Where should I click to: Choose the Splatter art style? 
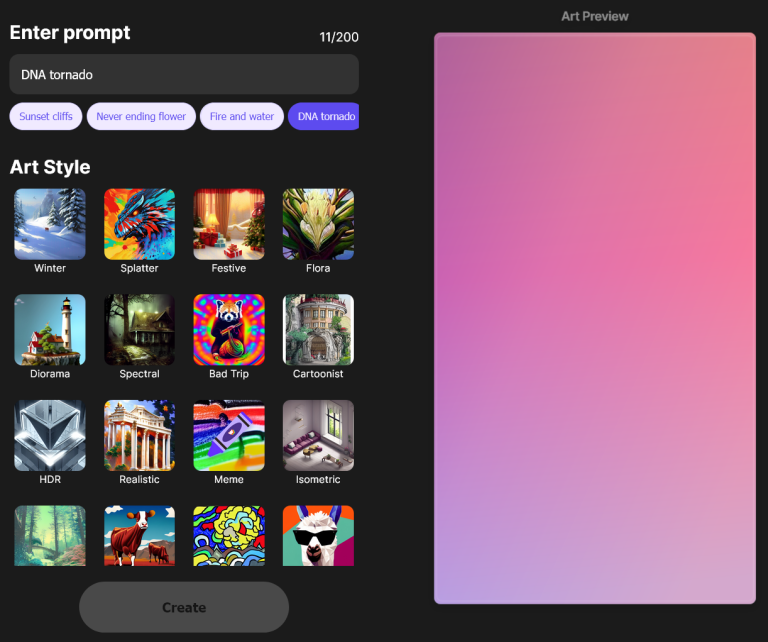coord(139,224)
